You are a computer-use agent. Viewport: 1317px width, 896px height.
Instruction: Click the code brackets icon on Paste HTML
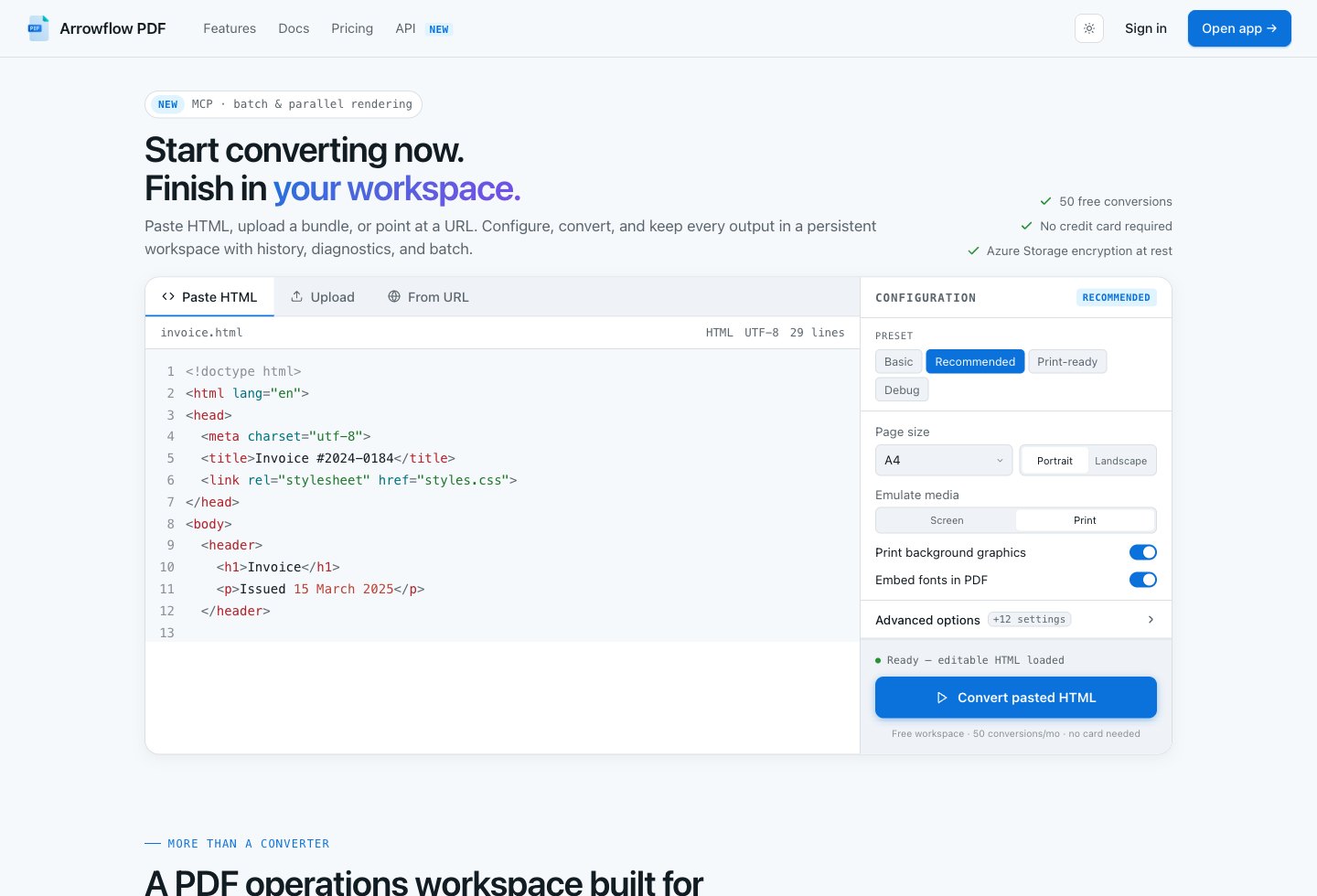tap(168, 296)
